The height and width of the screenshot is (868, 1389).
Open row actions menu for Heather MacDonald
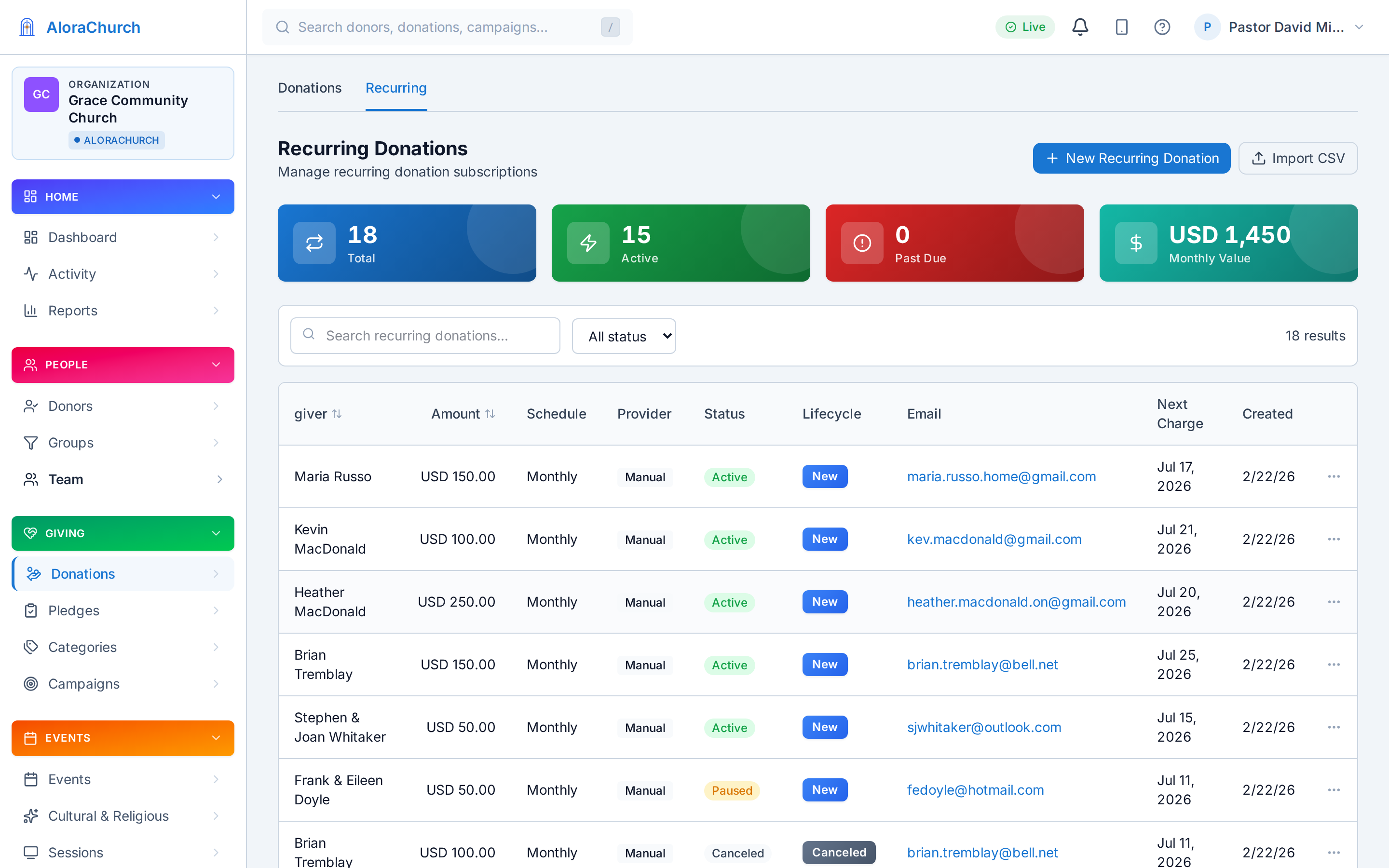point(1334,602)
